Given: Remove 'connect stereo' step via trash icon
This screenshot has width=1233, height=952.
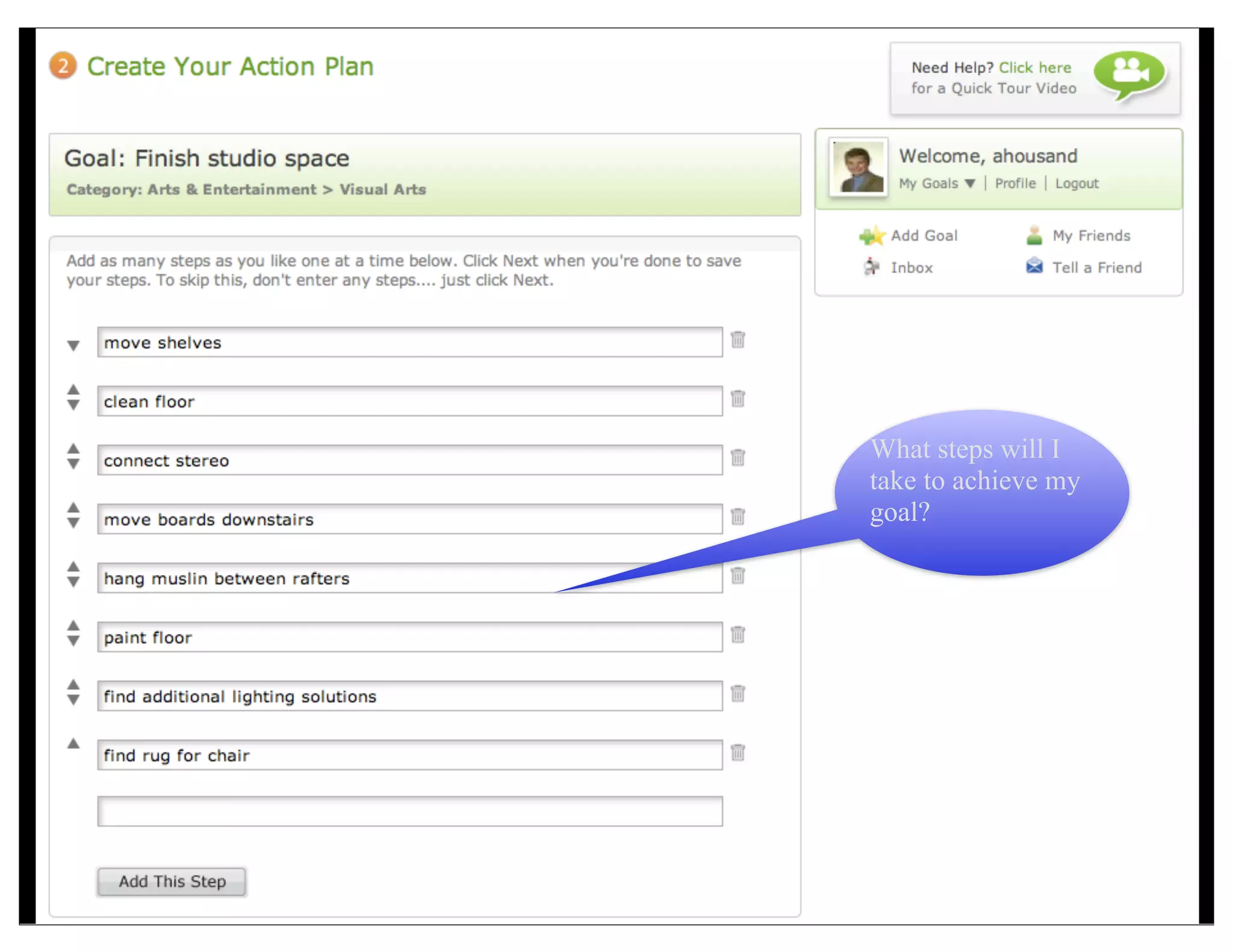Looking at the screenshot, I should pyautogui.click(x=738, y=458).
